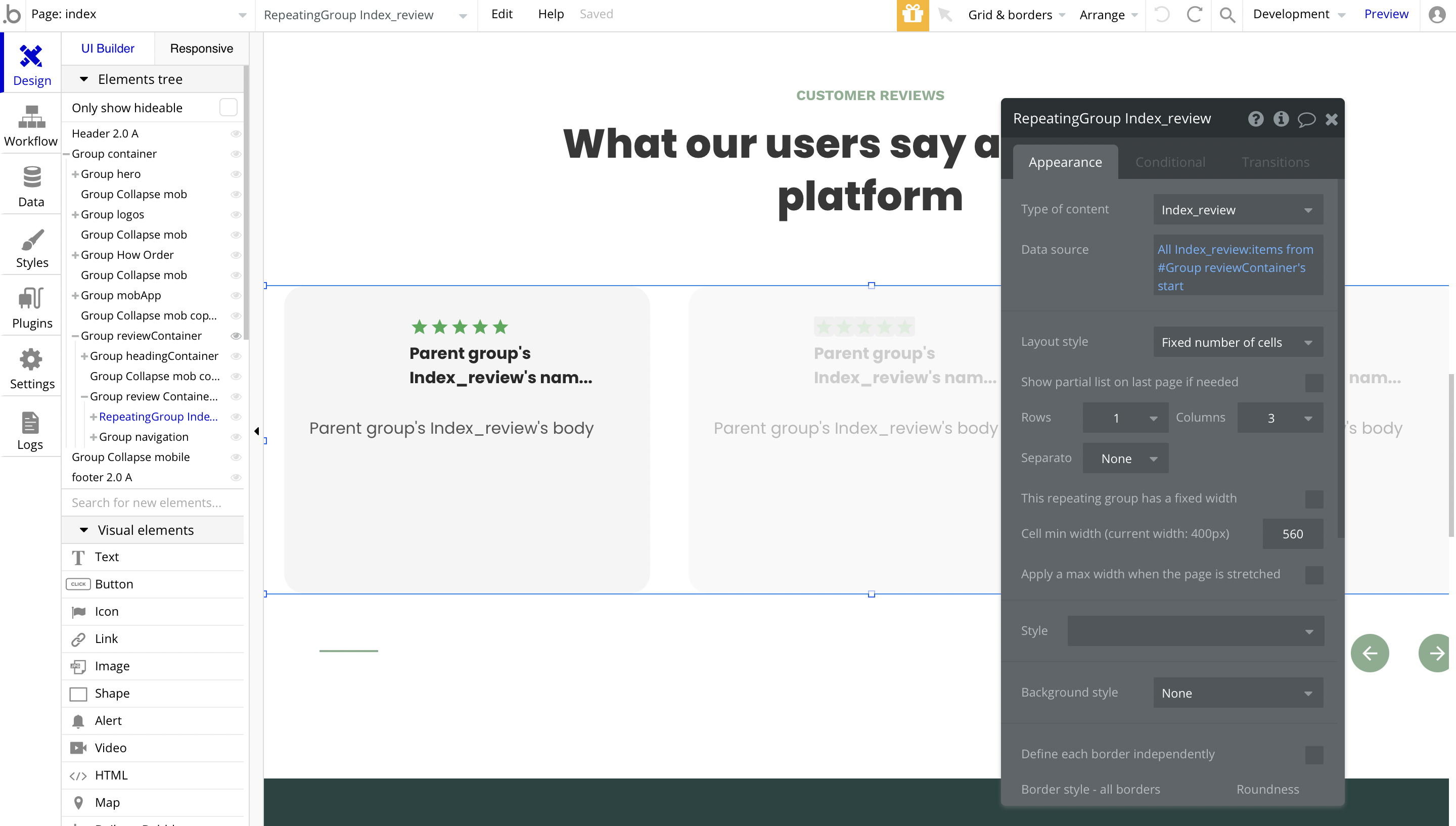The width and height of the screenshot is (1456, 826).
Task: Open the comment bubble in property panel
Action: click(x=1306, y=119)
